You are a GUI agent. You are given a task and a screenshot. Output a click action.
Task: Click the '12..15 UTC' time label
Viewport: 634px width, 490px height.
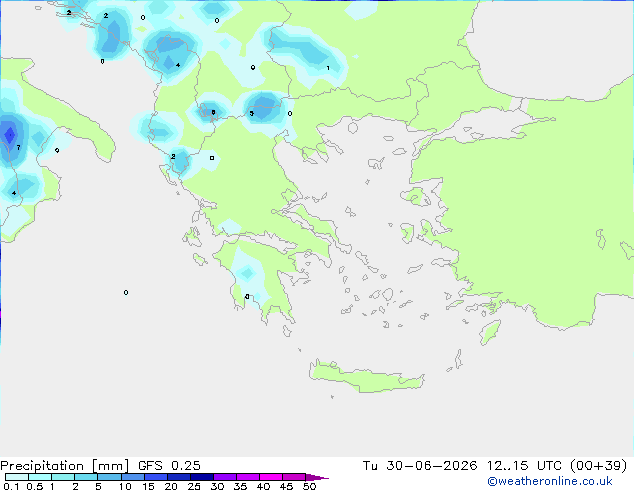[x=524, y=466]
